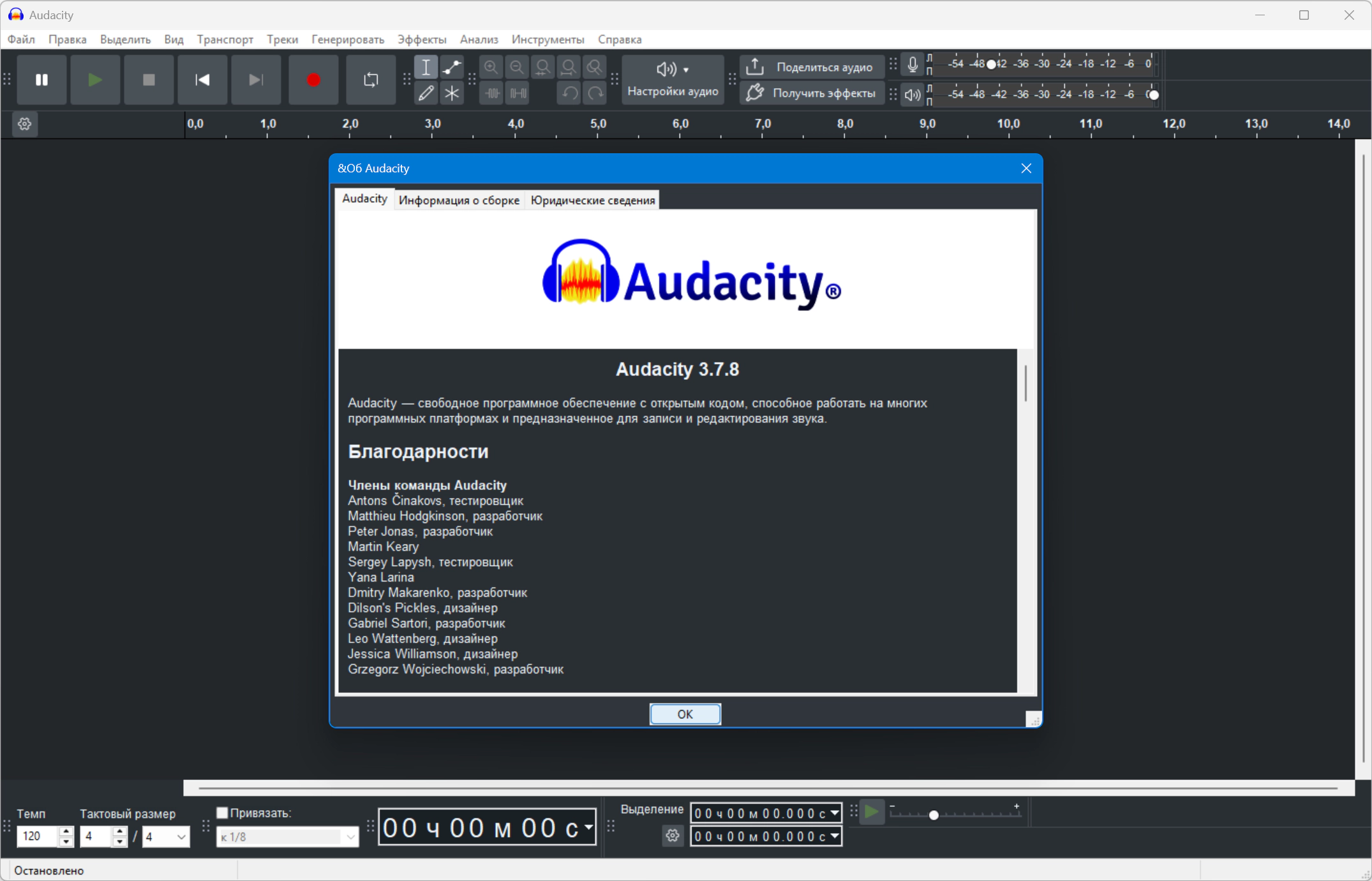Image resolution: width=1372 pixels, height=881 pixels.
Task: Enable the Привязать snap checkbox
Action: 222,813
